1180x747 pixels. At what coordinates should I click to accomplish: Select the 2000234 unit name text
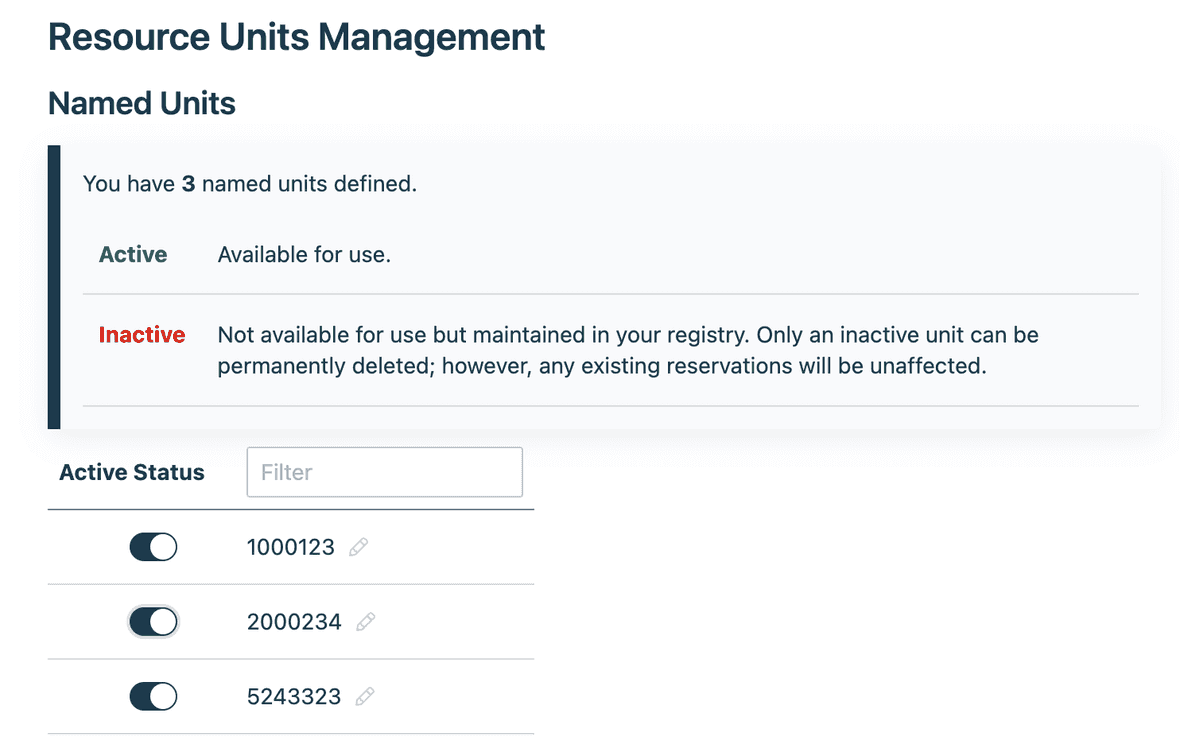[x=295, y=621]
